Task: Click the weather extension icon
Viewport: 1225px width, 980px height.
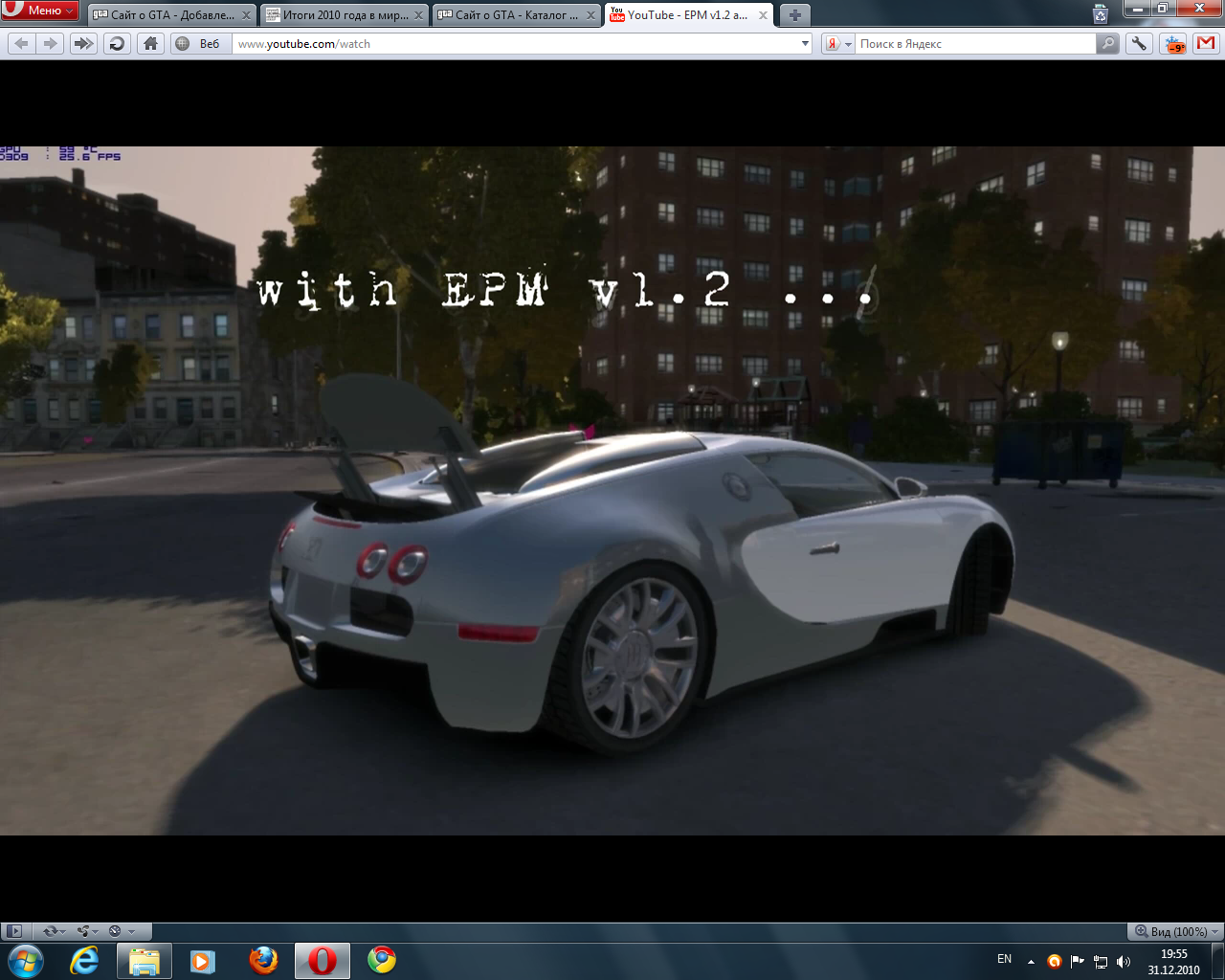Action: (1173, 44)
